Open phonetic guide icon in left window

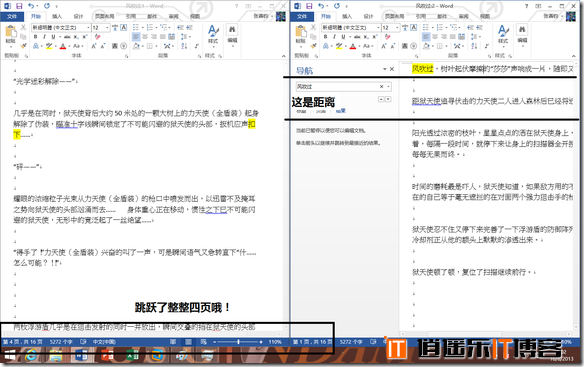click(x=115, y=27)
